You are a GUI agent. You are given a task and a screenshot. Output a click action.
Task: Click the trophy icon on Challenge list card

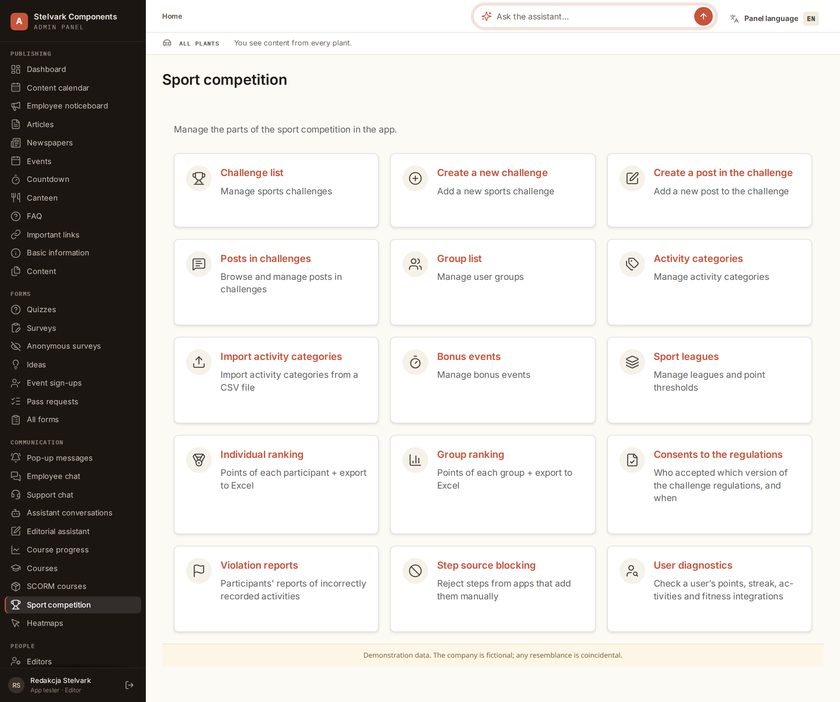(x=199, y=178)
